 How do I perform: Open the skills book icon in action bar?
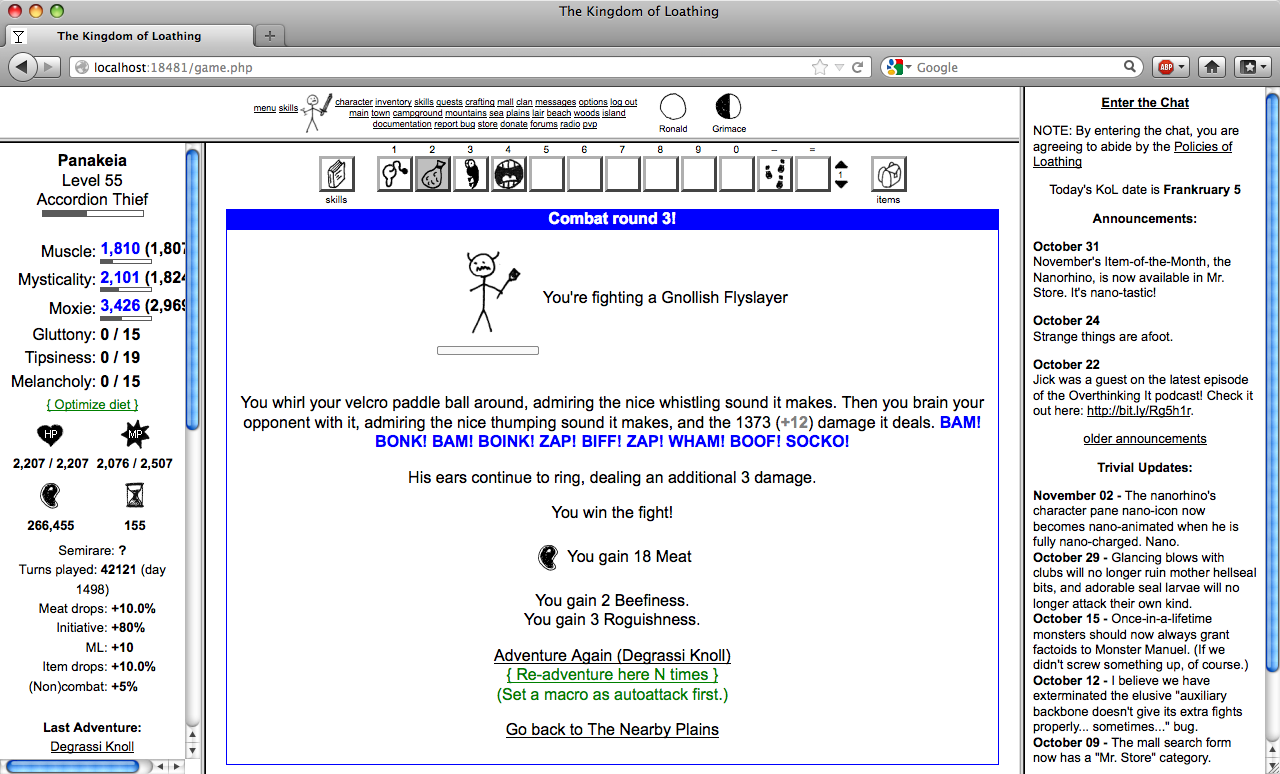coord(337,174)
